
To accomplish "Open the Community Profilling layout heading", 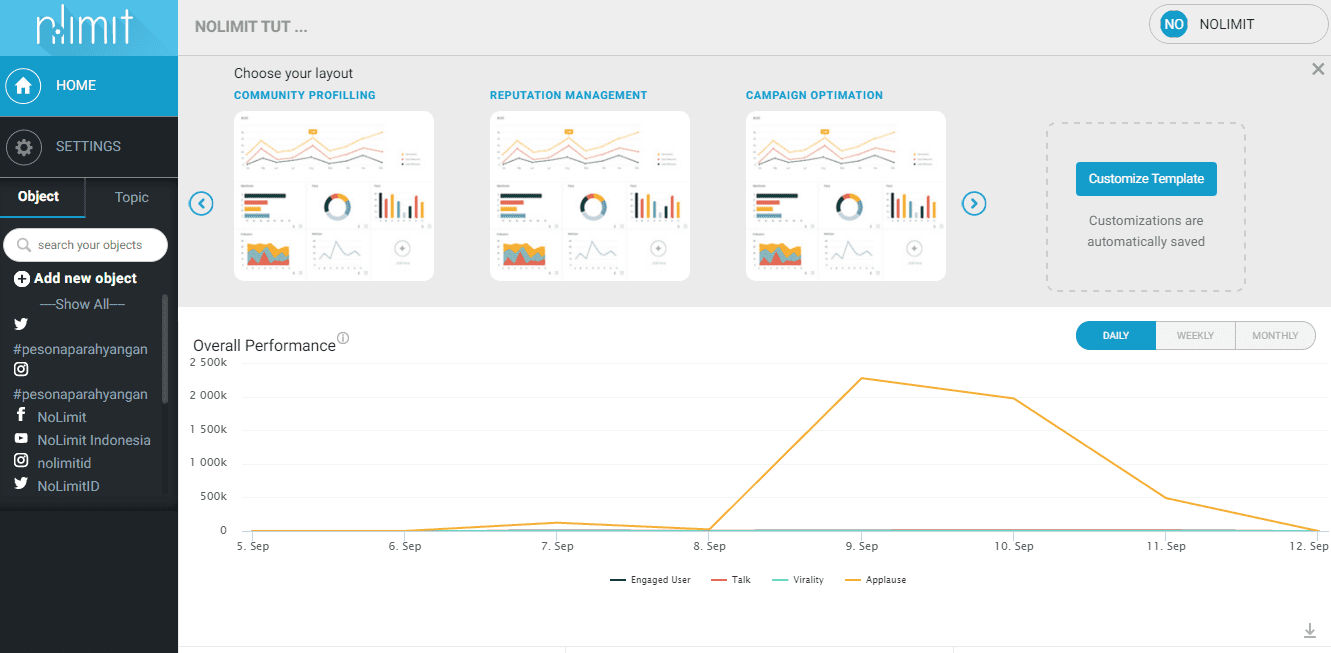I will coord(305,96).
